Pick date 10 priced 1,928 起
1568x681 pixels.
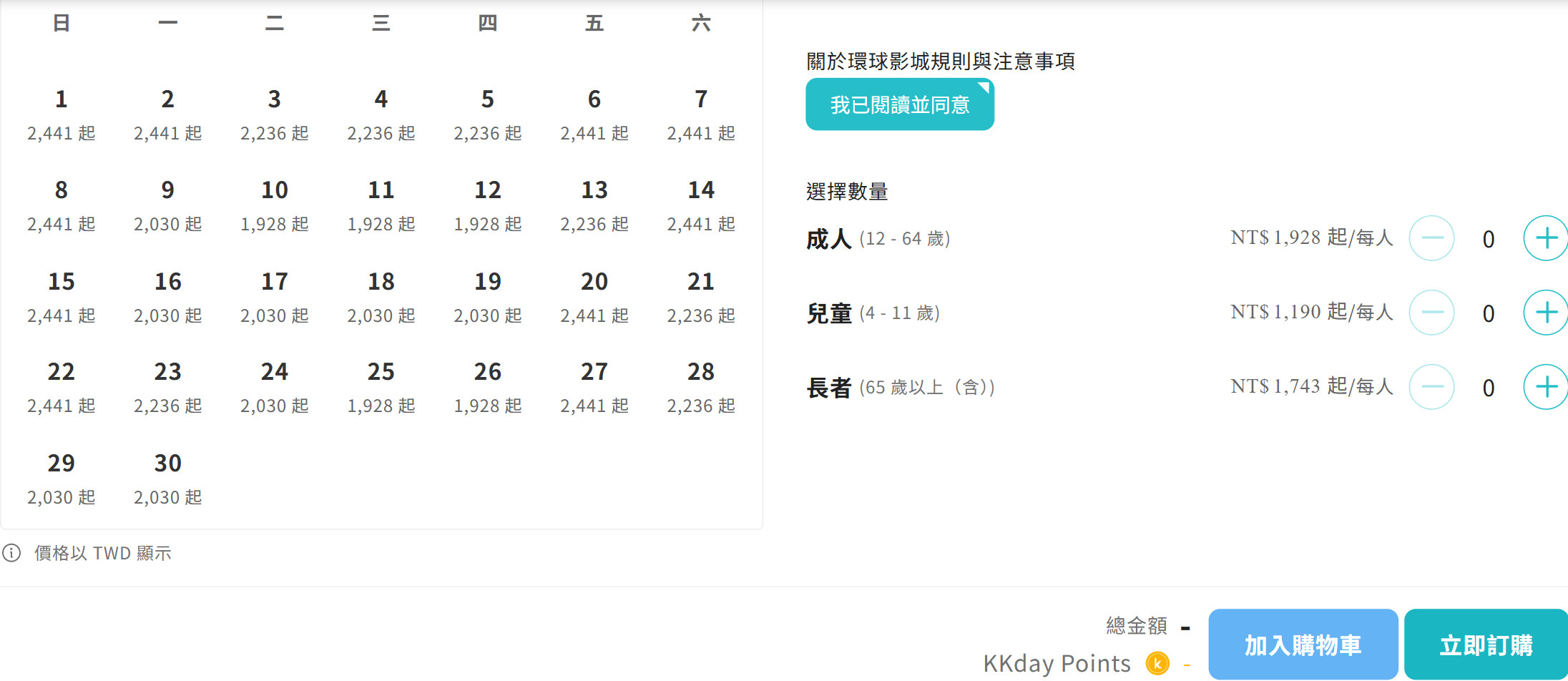tap(275, 205)
